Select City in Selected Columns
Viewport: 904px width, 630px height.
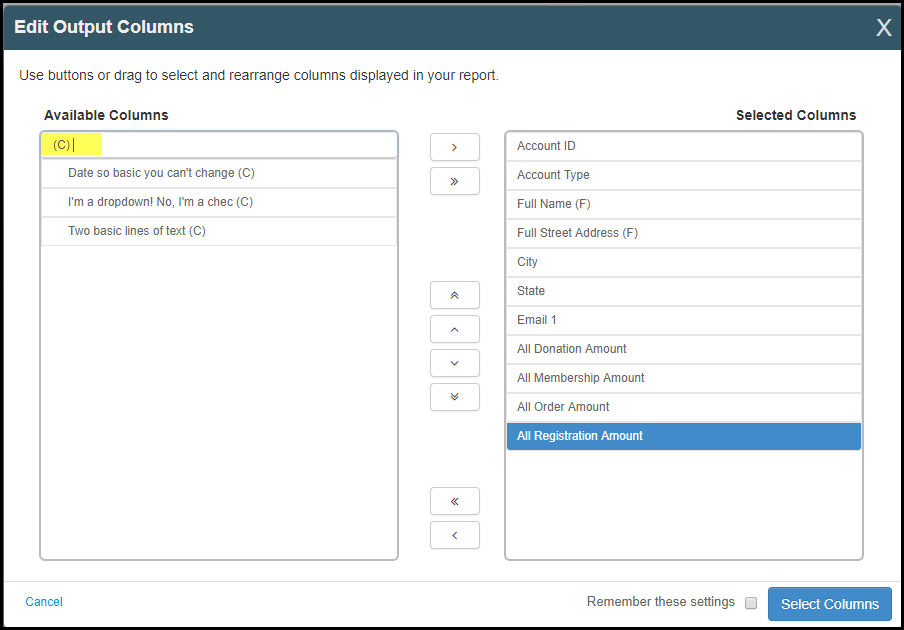tap(684, 262)
